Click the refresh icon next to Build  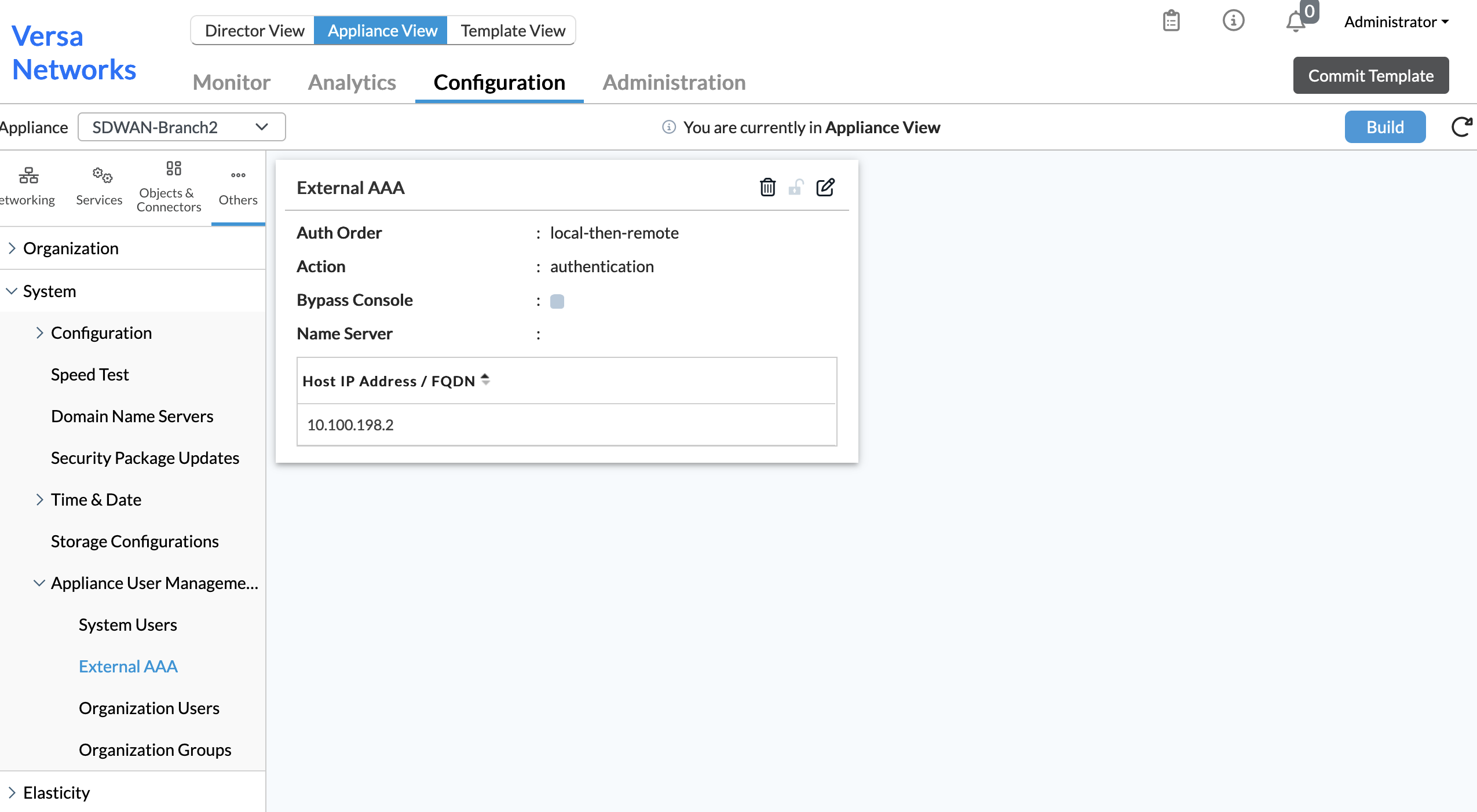coord(1461,127)
